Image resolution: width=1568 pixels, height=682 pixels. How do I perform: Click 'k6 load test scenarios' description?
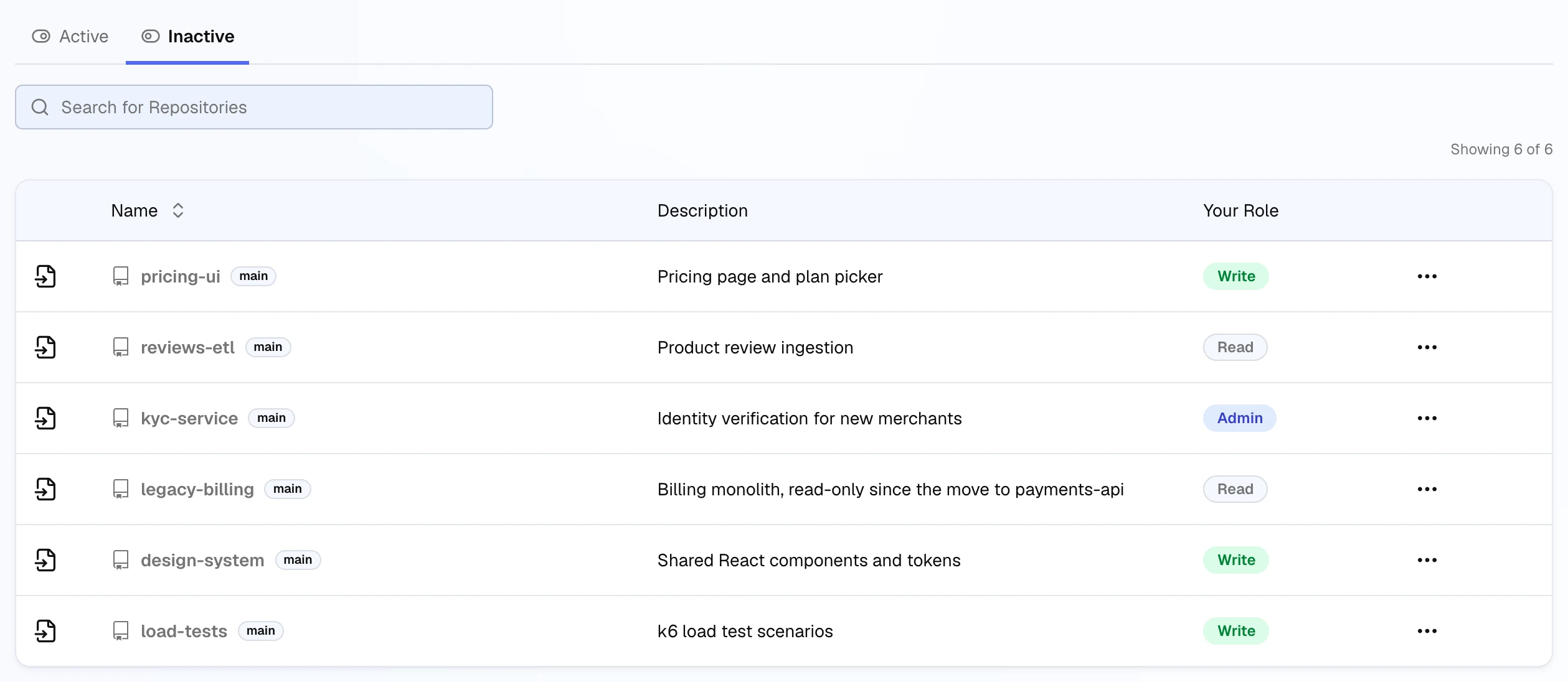click(745, 631)
